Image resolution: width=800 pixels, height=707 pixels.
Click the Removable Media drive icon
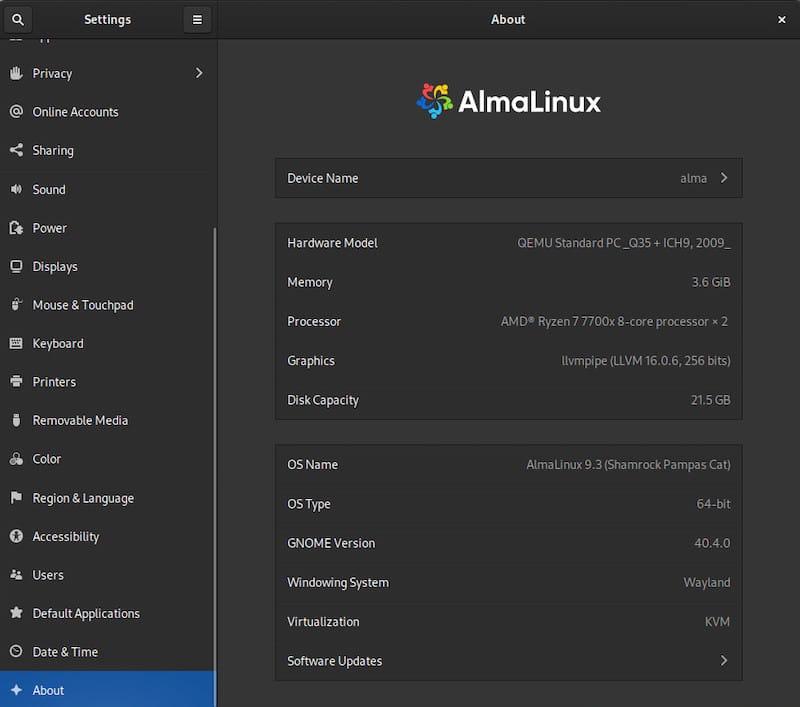coord(16,420)
